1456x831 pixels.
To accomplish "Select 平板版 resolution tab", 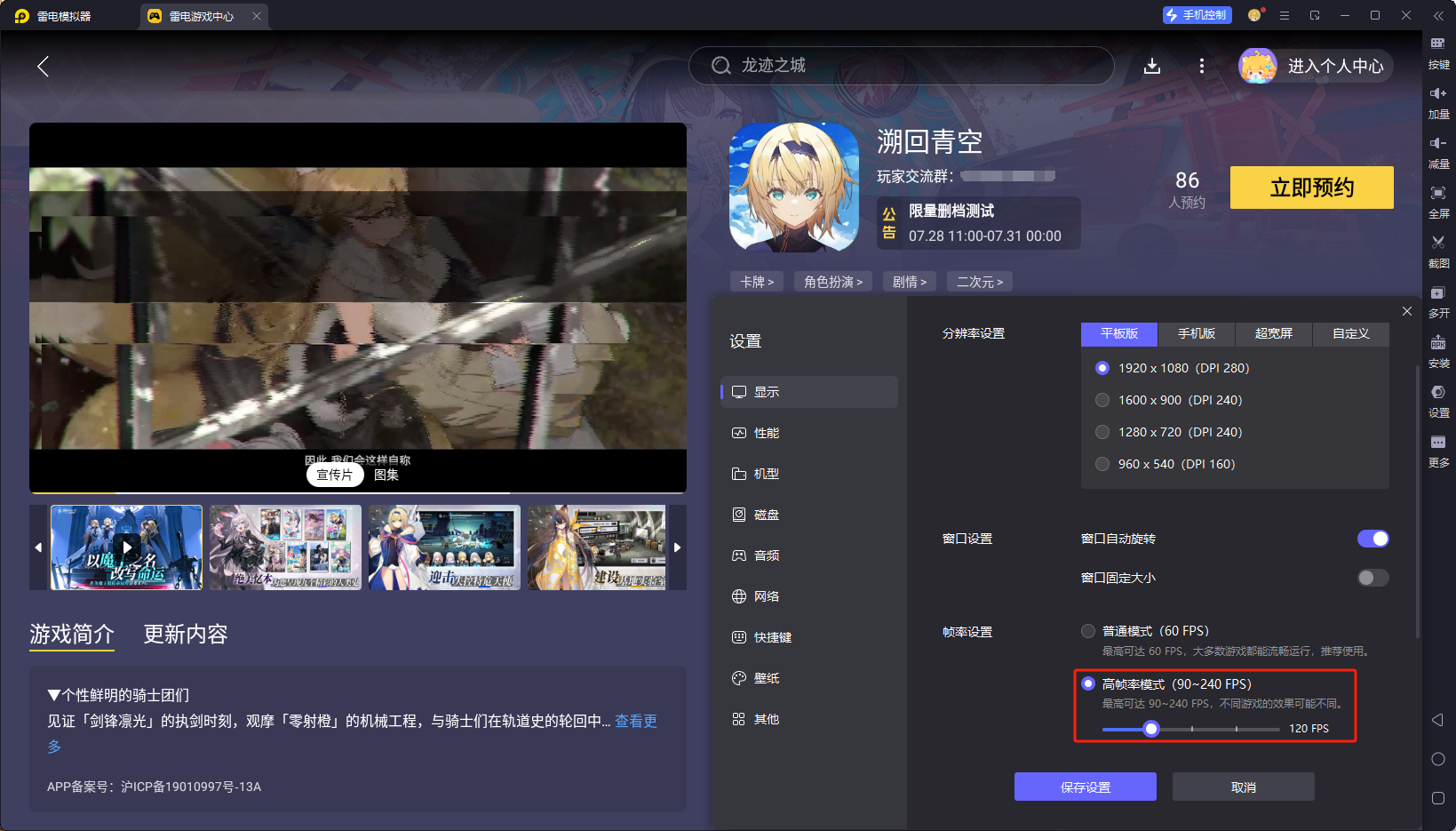I will [x=1119, y=334].
